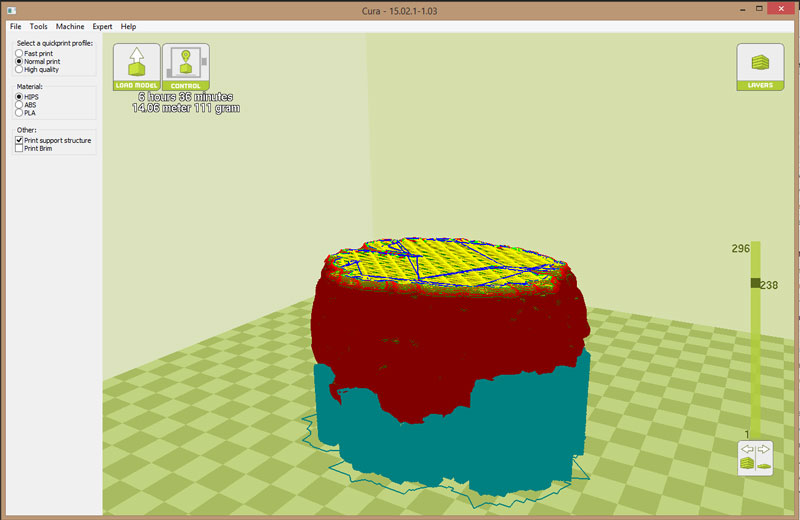This screenshot has width=800, height=520.
Task: Expand the Expert menu
Action: pyautogui.click(x=102, y=26)
